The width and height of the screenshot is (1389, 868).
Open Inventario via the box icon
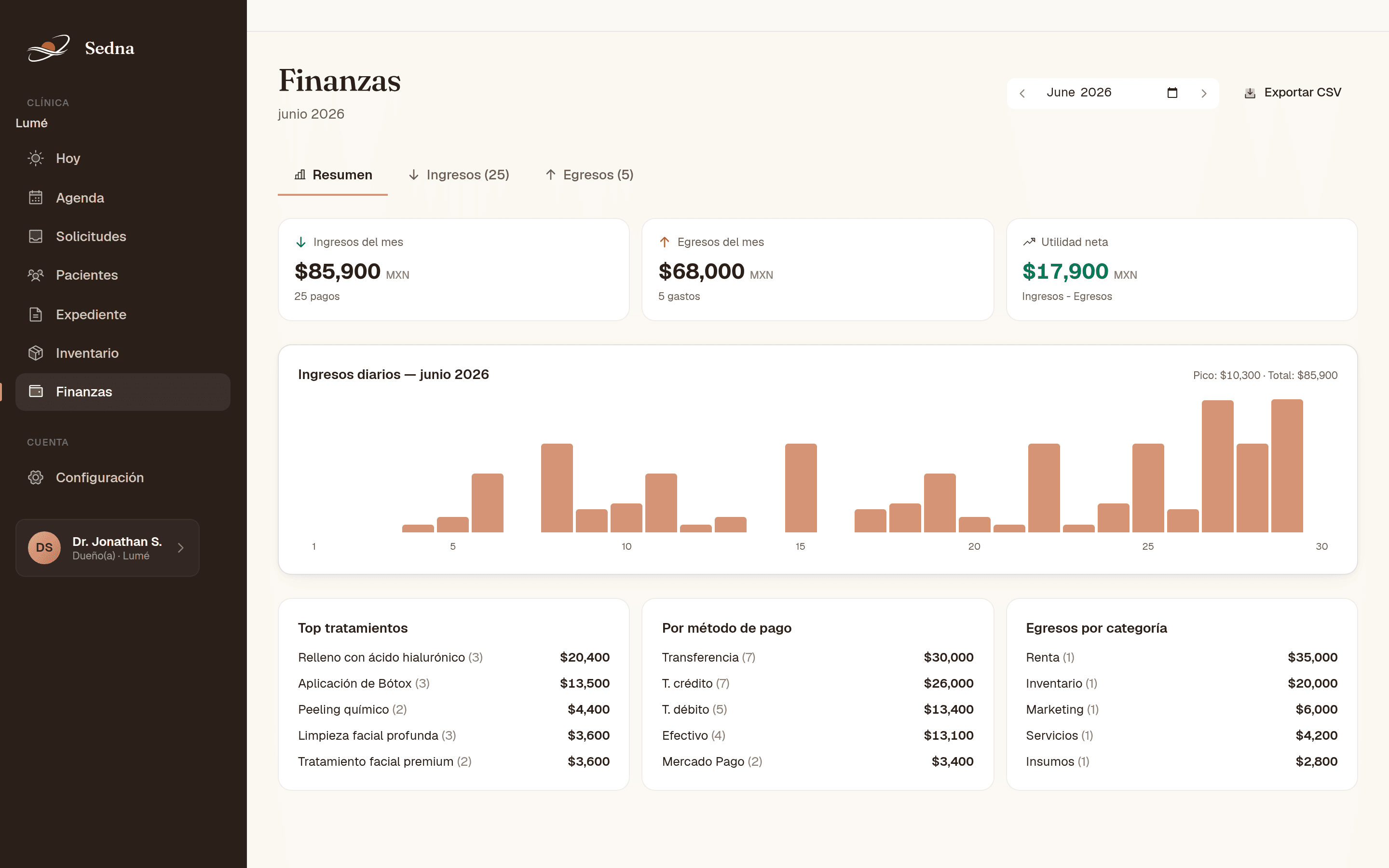[36, 353]
